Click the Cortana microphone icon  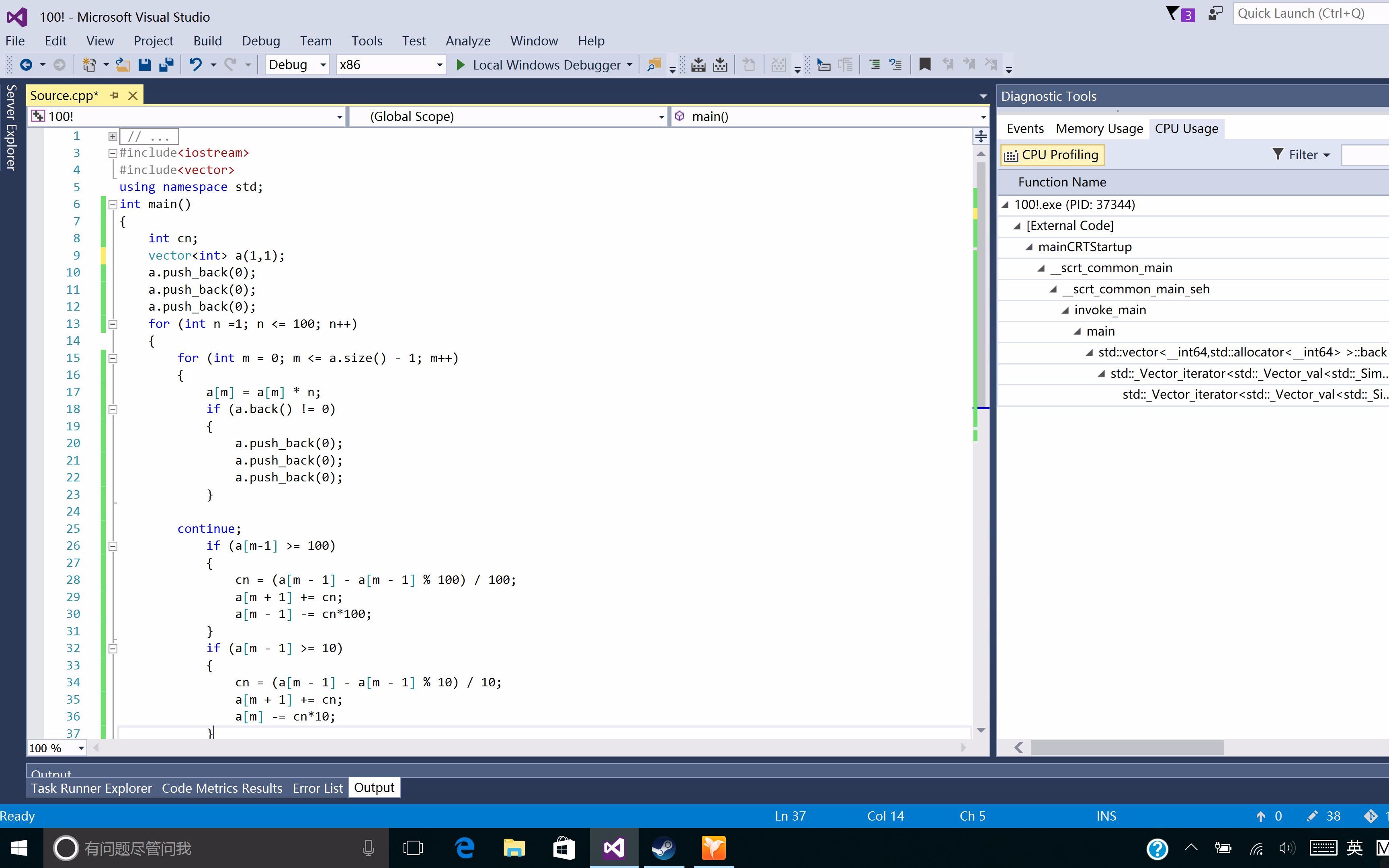click(369, 848)
